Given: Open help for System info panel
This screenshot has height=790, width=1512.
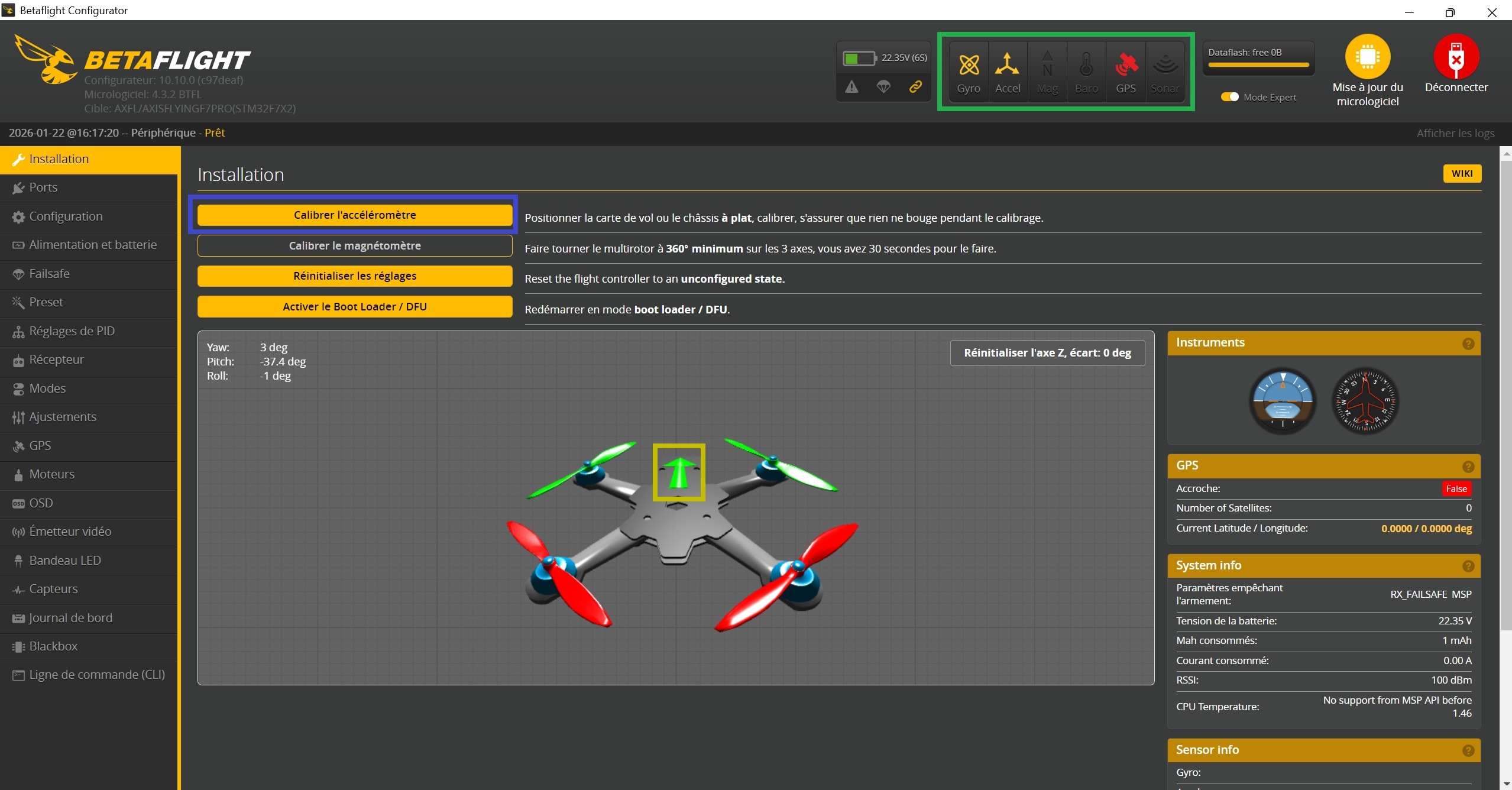Looking at the screenshot, I should 1468,566.
